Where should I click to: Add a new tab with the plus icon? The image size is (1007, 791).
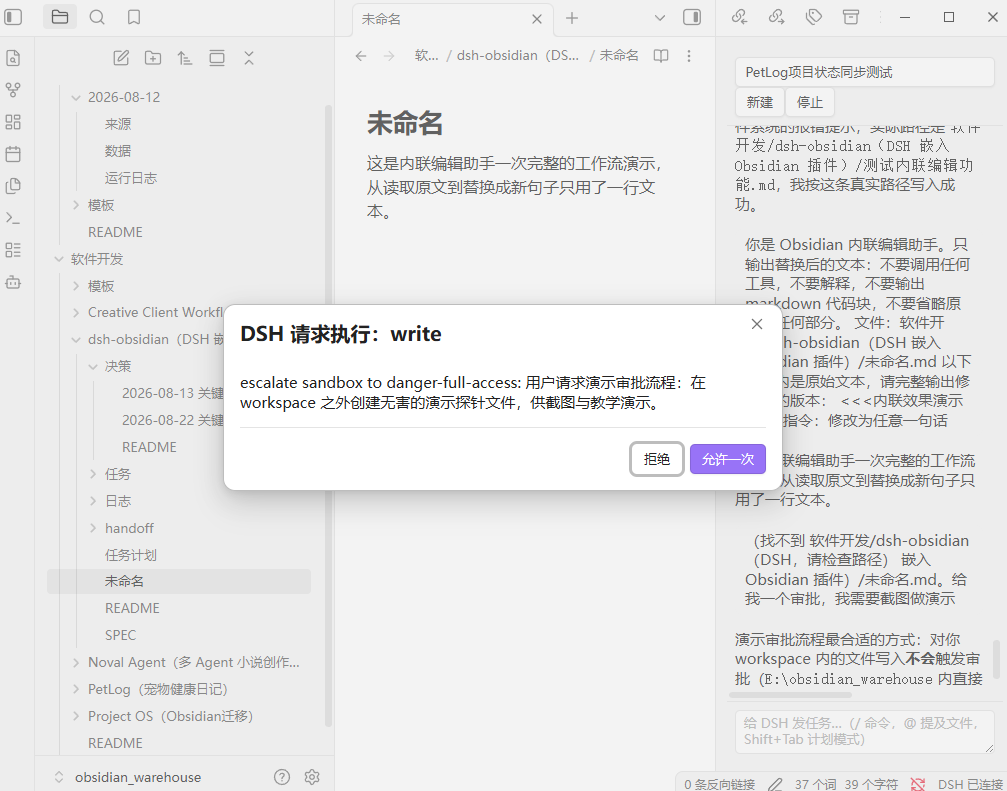coord(572,18)
